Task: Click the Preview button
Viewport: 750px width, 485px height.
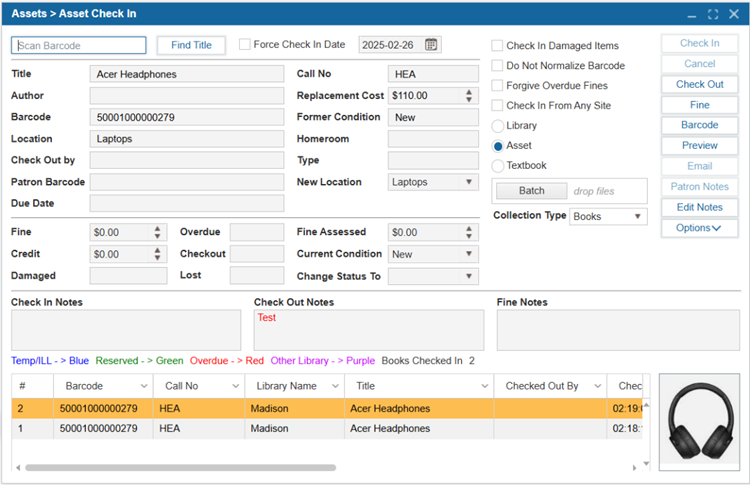Action: coord(699,145)
